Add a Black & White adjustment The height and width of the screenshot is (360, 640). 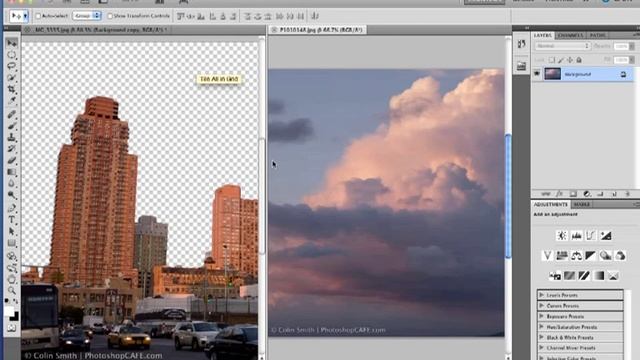tap(591, 256)
